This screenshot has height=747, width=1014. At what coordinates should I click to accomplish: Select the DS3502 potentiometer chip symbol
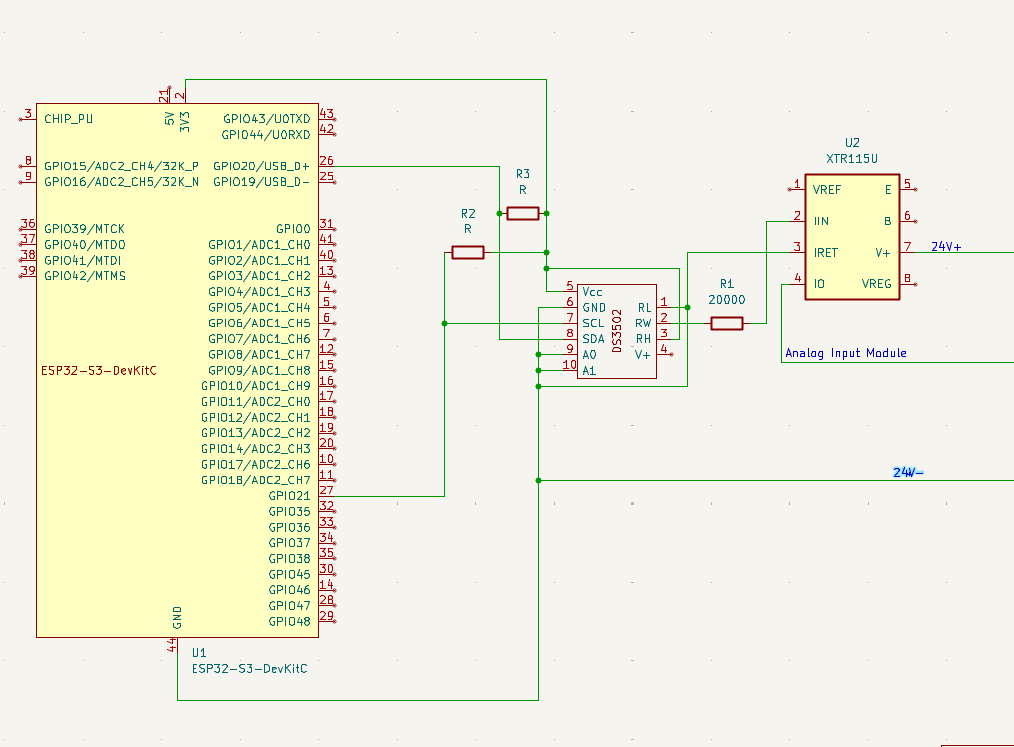point(617,331)
